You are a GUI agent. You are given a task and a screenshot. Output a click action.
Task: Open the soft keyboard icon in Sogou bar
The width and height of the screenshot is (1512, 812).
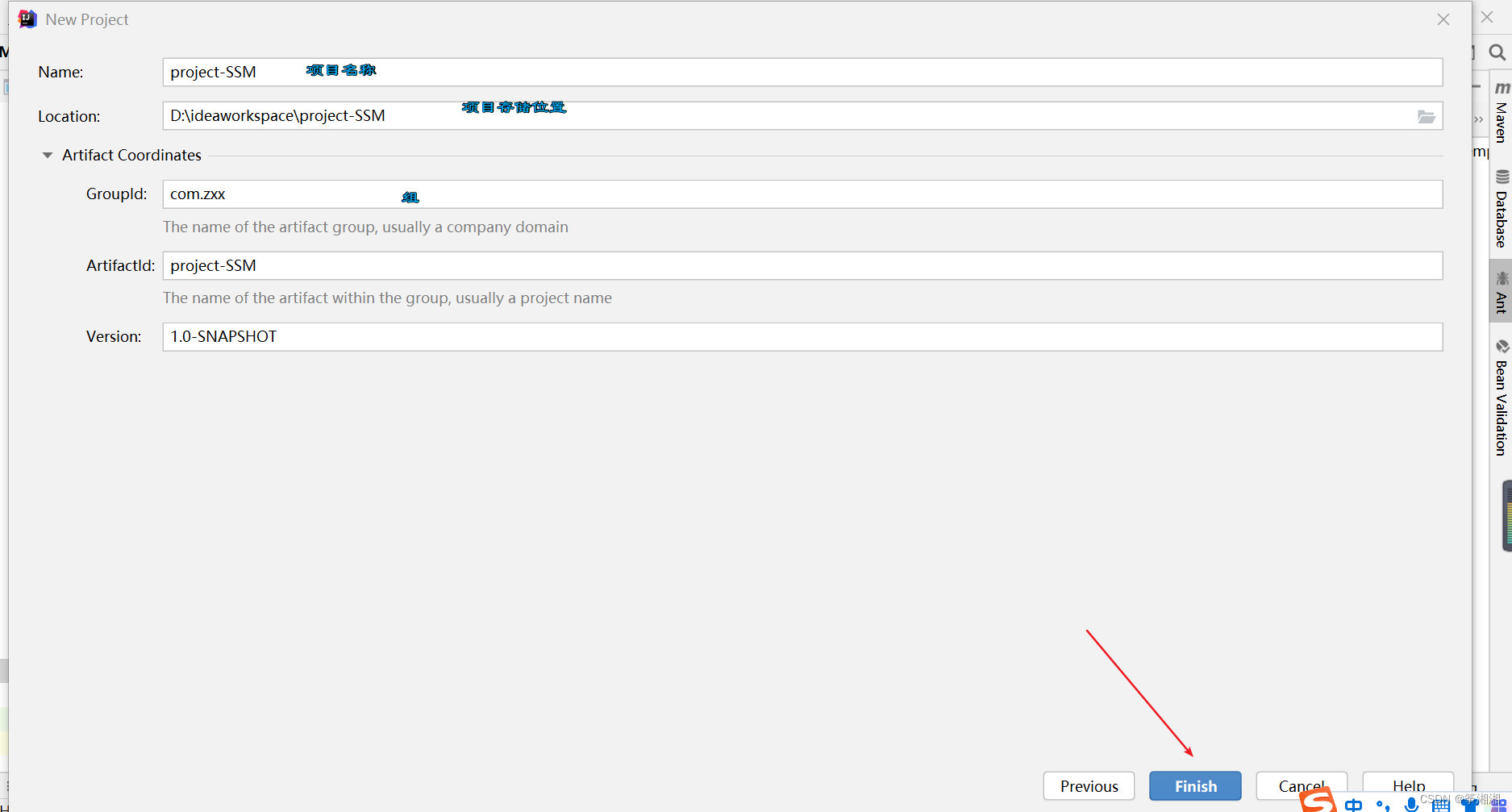[x=1441, y=805]
